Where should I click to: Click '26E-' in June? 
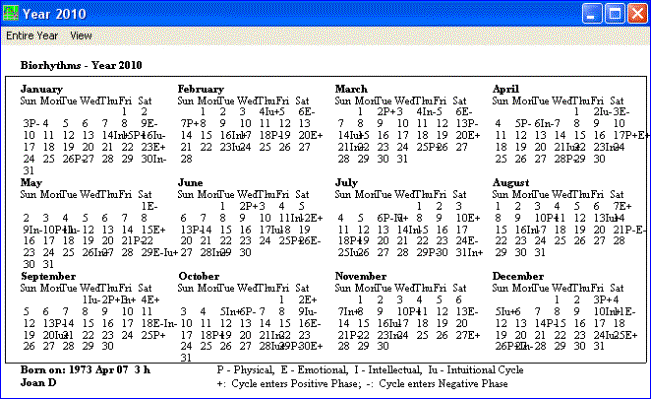(309, 241)
